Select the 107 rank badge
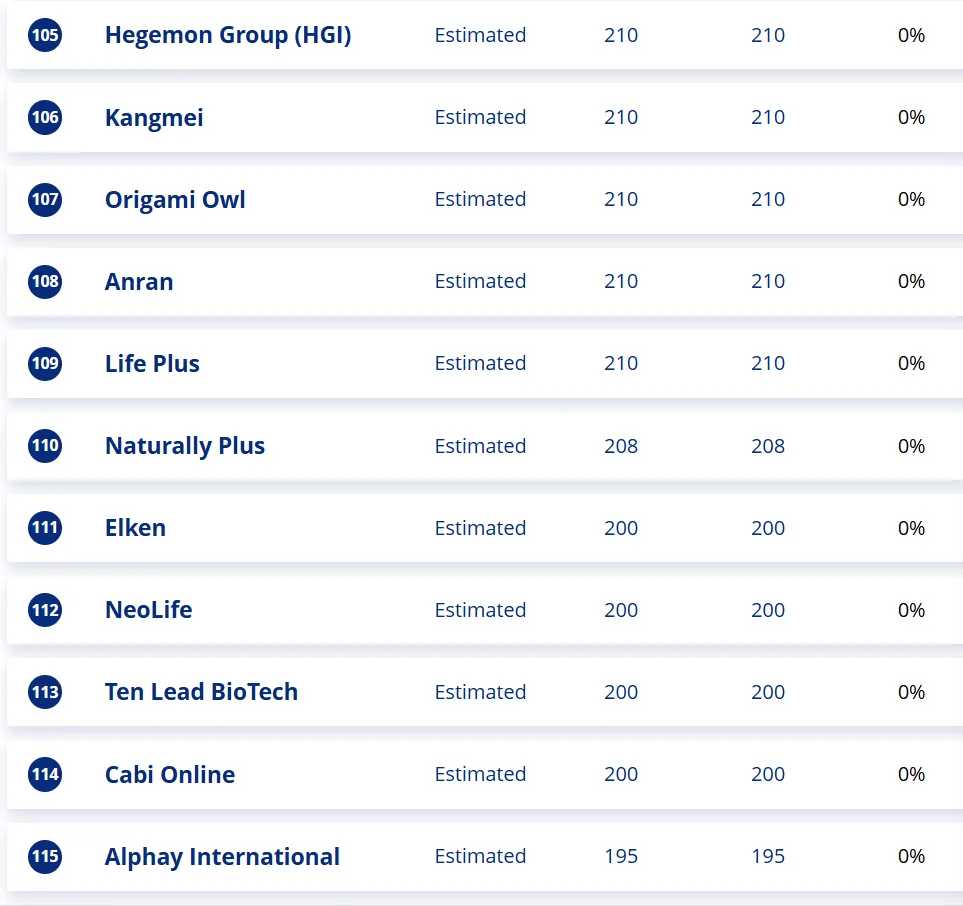 [45, 200]
